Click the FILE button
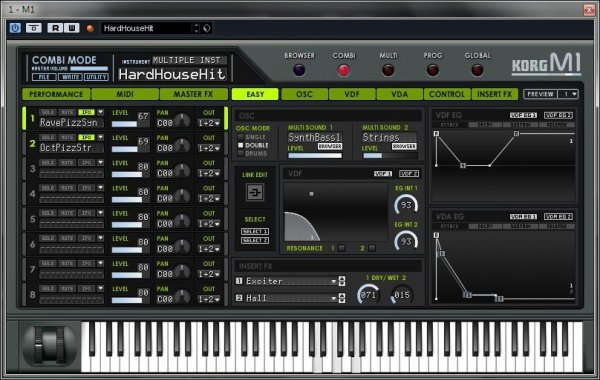Viewport: 600px width, 380px height. tap(44, 77)
